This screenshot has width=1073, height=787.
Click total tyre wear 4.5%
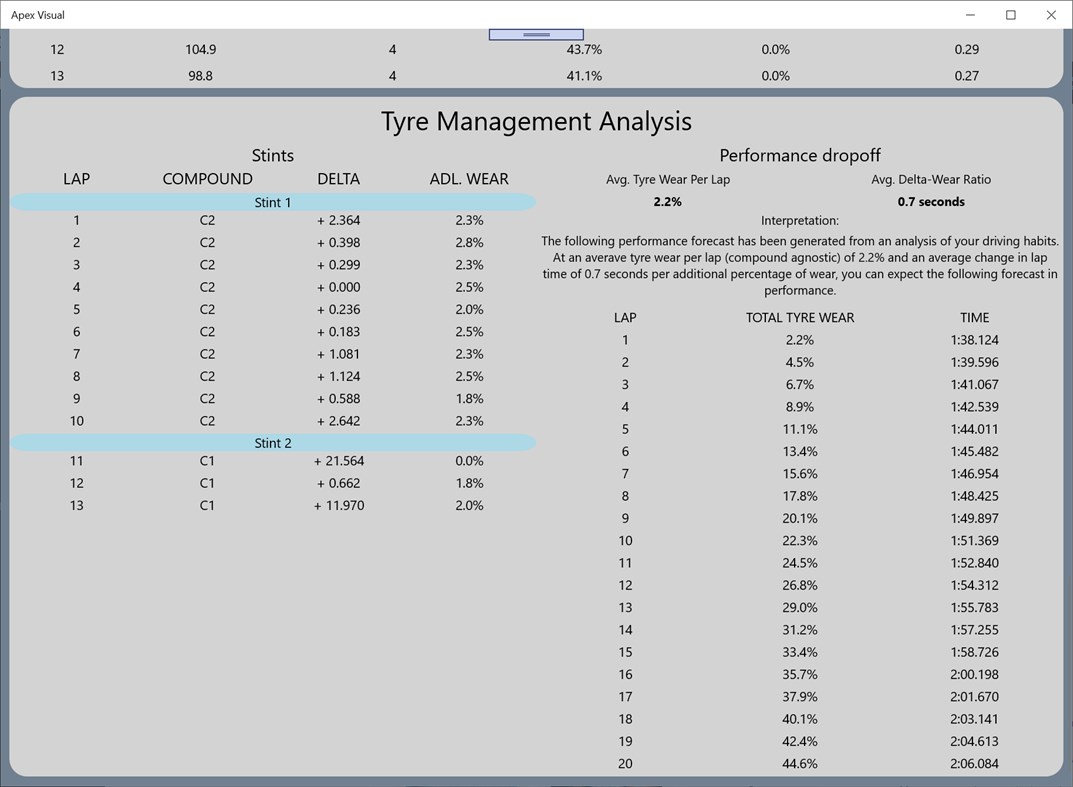[800, 362]
